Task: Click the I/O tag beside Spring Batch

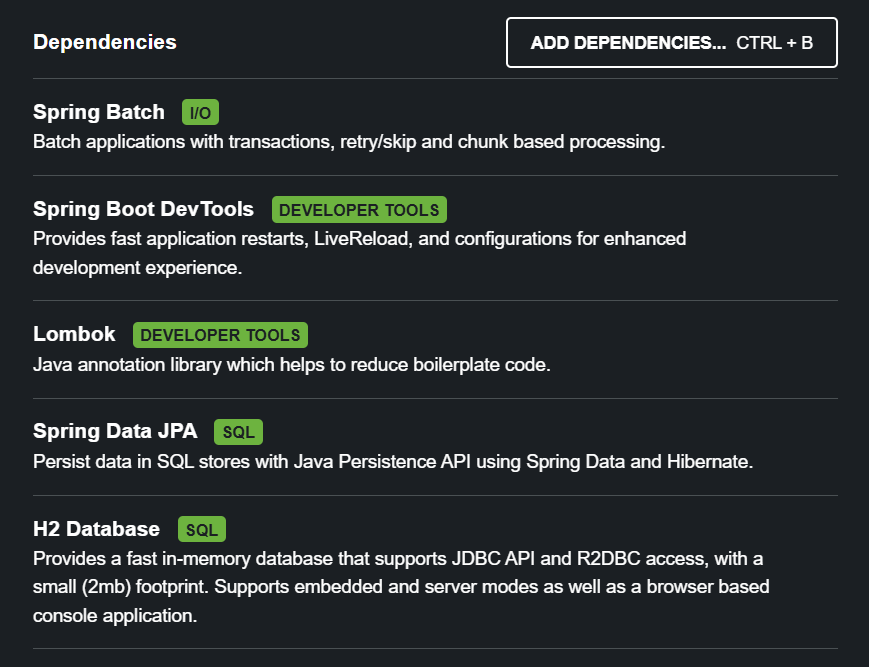Action: click(x=201, y=113)
